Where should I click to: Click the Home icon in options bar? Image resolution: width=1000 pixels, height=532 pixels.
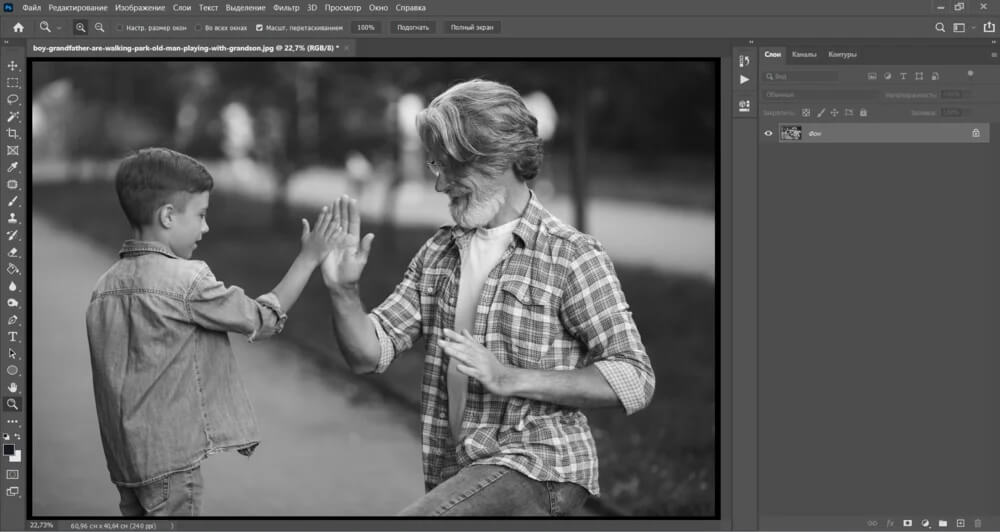point(18,27)
